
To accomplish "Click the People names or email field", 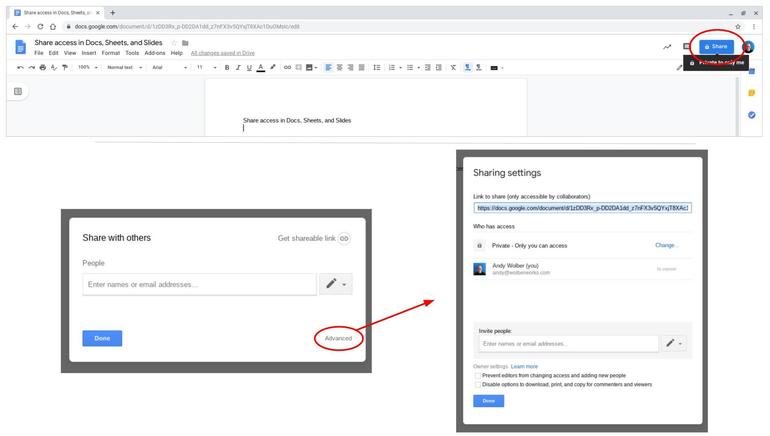I will 200,285.
